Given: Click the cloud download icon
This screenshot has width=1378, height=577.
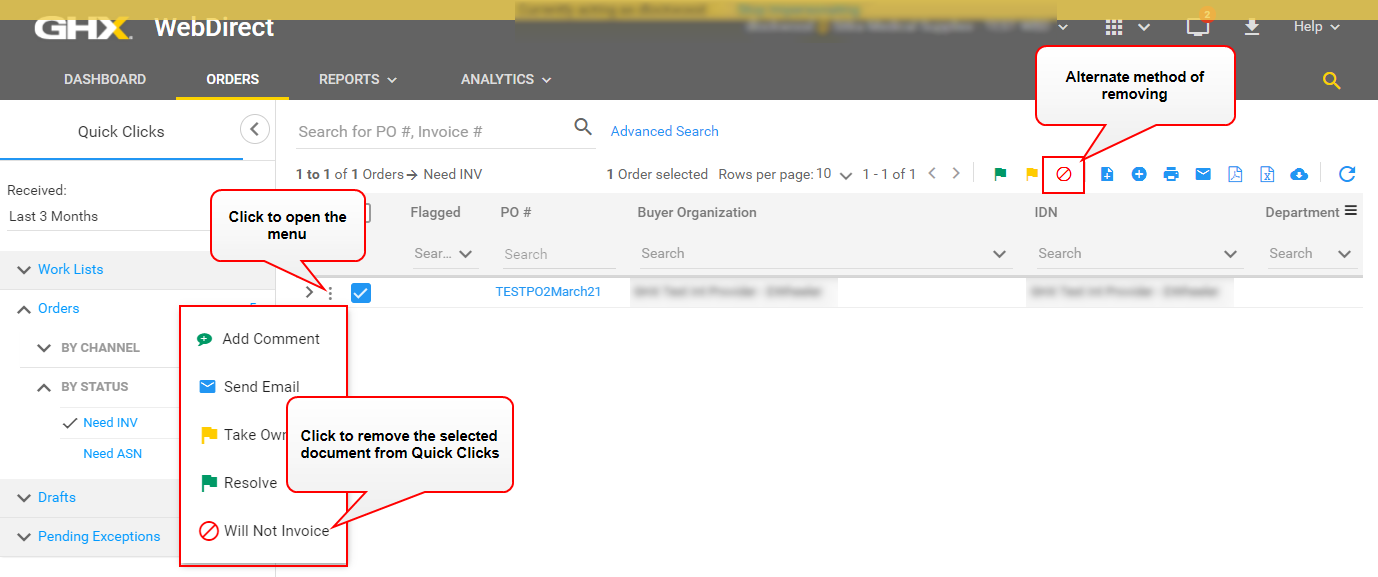Looking at the screenshot, I should (1299, 174).
